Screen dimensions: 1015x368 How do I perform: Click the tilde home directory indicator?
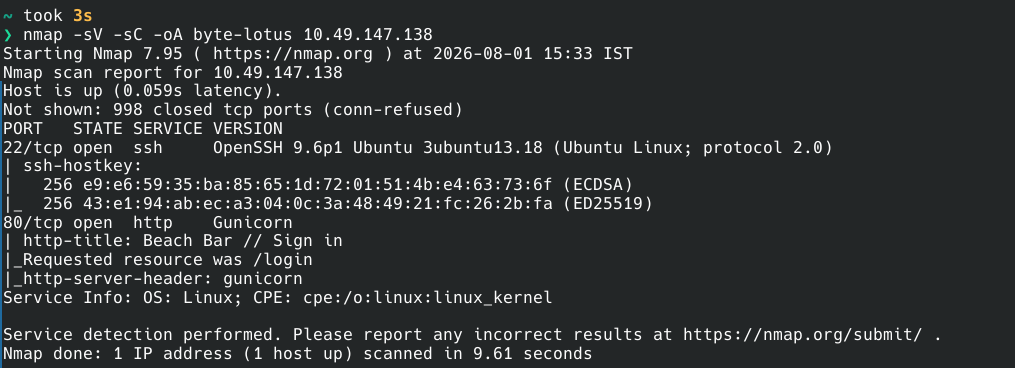[x=8, y=15]
